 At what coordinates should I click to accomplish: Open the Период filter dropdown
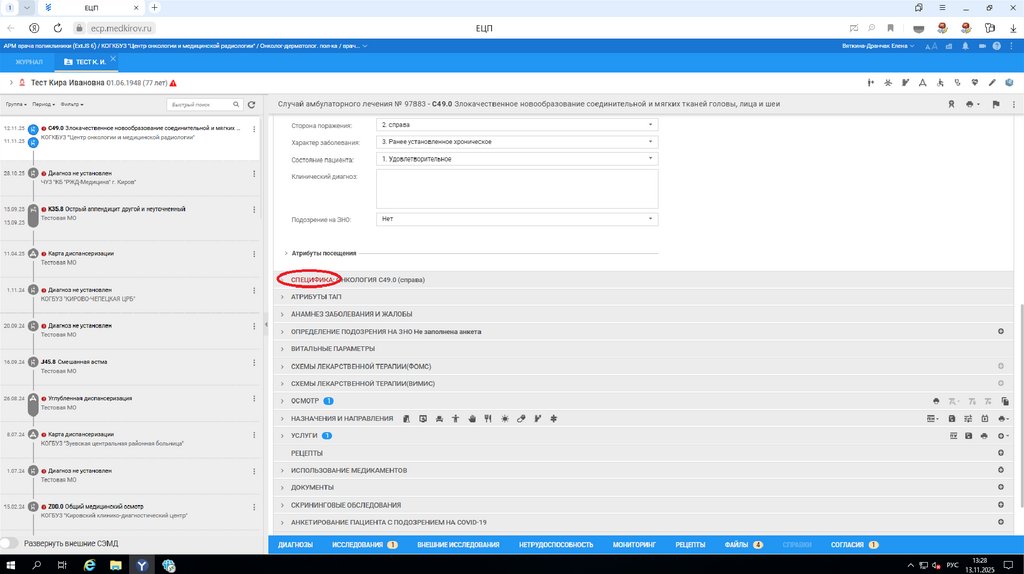pyautogui.click(x=43, y=104)
